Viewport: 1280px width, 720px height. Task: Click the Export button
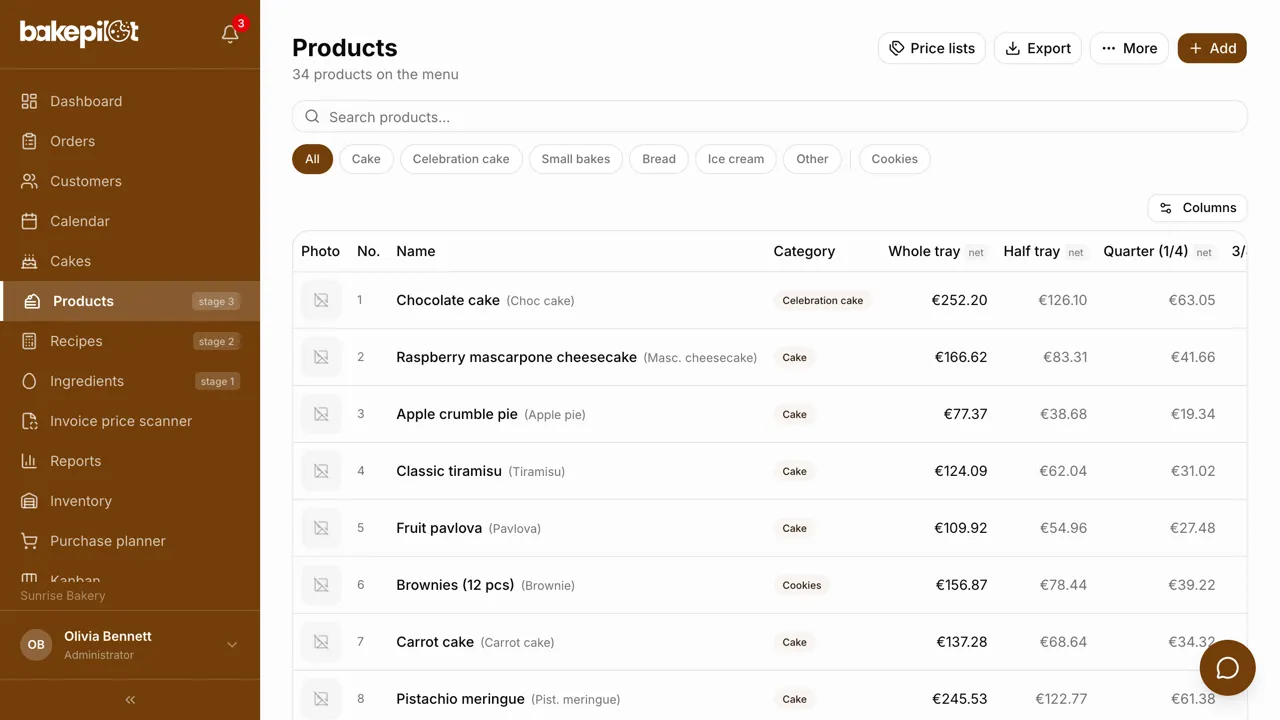[1037, 48]
